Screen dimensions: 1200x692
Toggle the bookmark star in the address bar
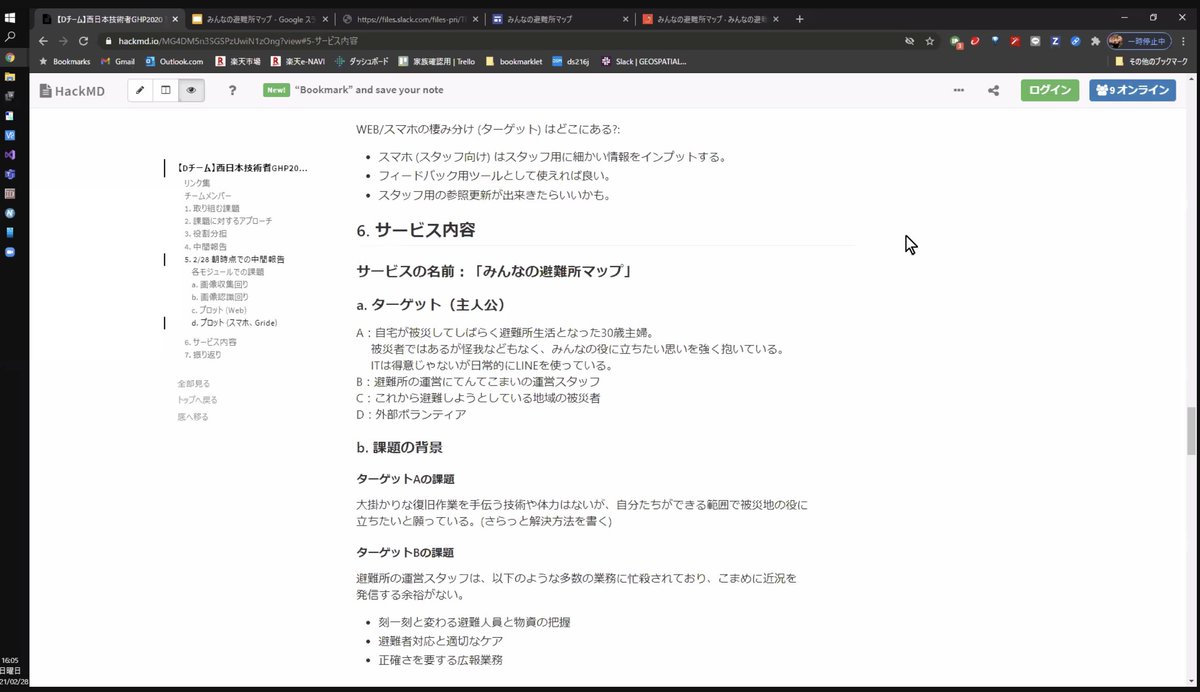(929, 42)
